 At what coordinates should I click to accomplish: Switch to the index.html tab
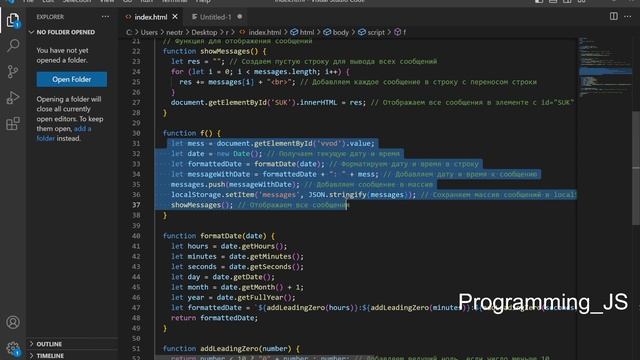tap(150, 17)
